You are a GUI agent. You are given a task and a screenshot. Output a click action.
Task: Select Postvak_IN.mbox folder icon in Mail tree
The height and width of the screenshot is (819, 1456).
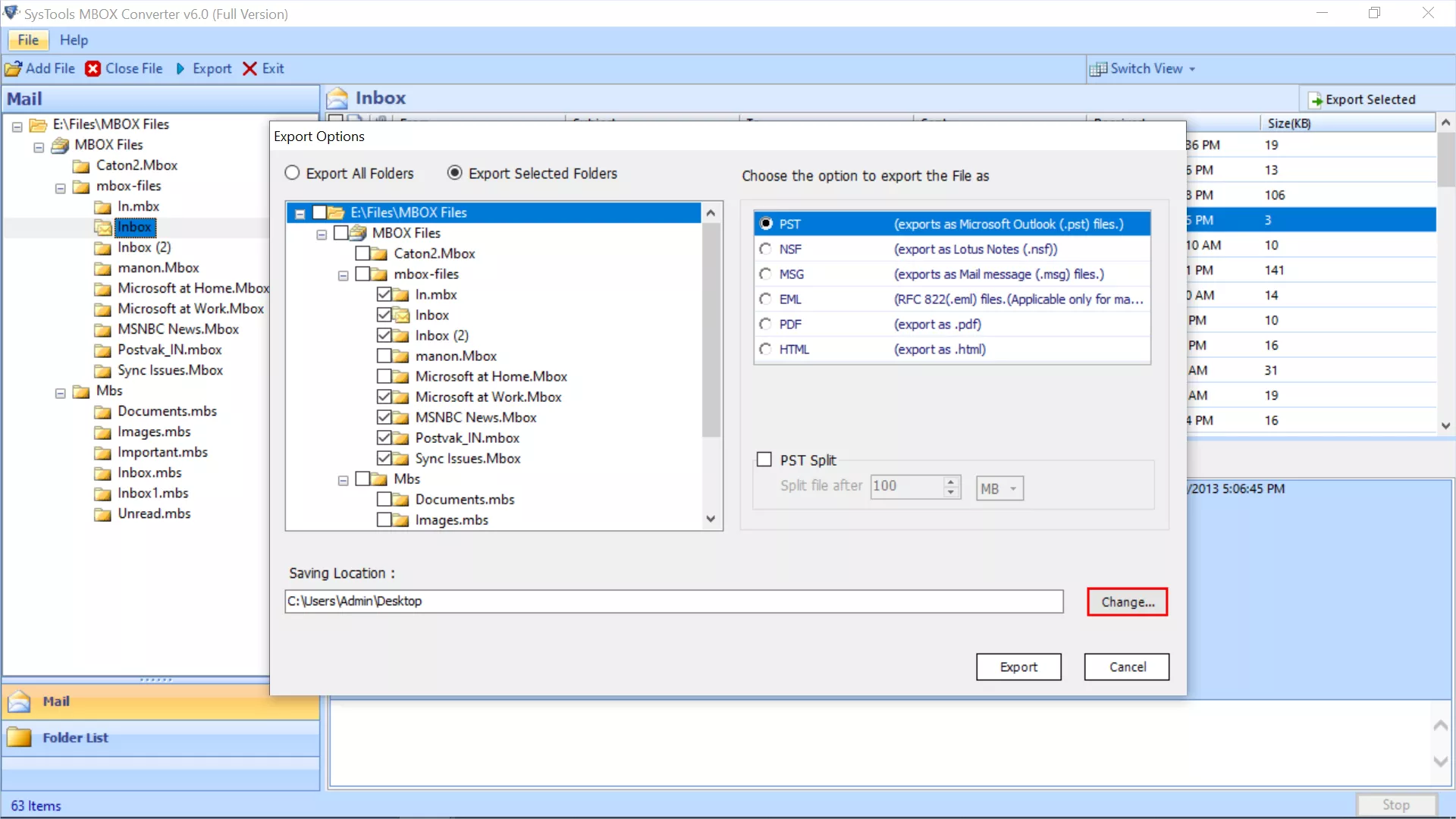pyautogui.click(x=103, y=350)
